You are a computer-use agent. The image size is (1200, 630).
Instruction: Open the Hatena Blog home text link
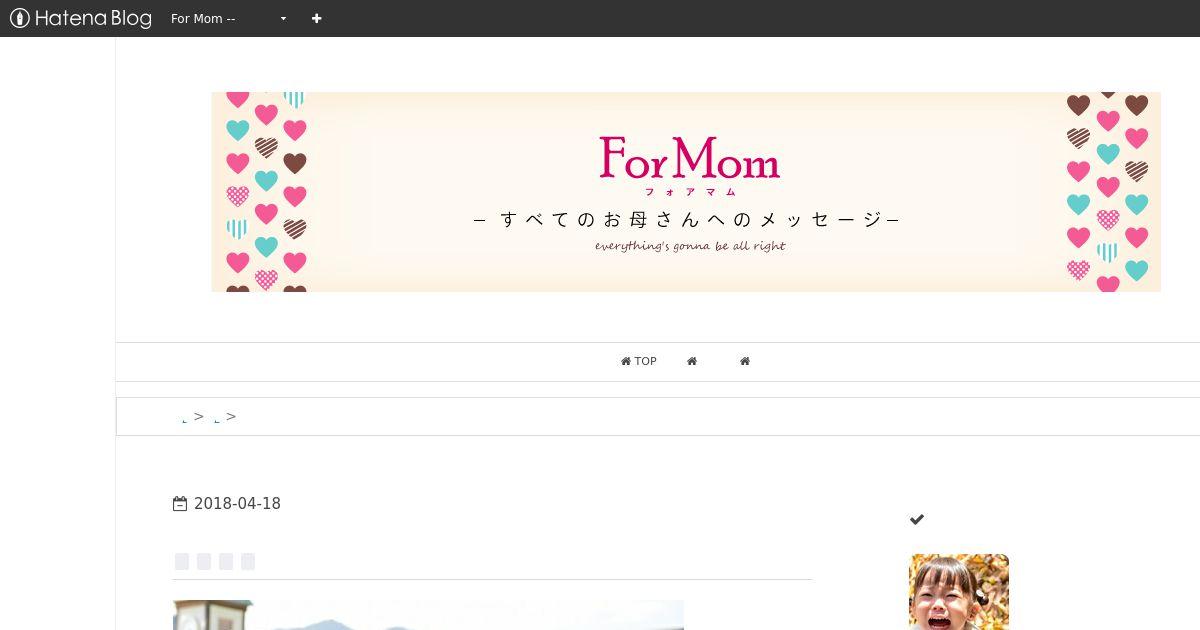(93, 18)
